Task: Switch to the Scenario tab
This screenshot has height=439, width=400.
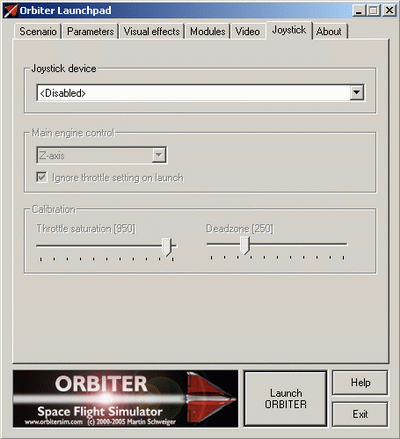Action: (x=38, y=31)
